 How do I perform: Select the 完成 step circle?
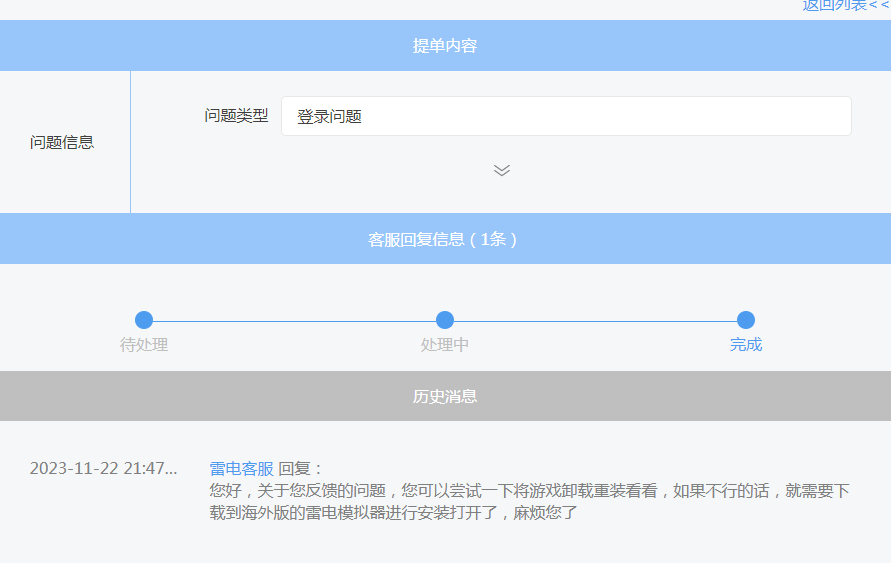coord(746,320)
